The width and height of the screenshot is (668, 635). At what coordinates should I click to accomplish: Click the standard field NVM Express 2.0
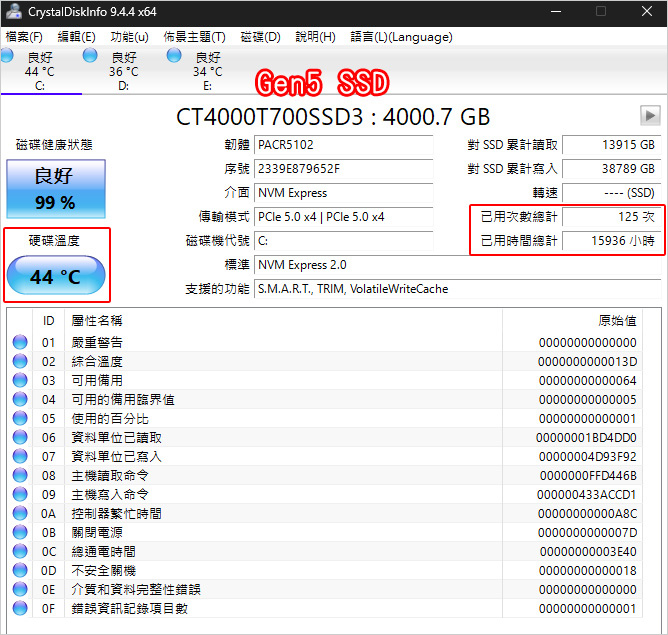click(458, 265)
